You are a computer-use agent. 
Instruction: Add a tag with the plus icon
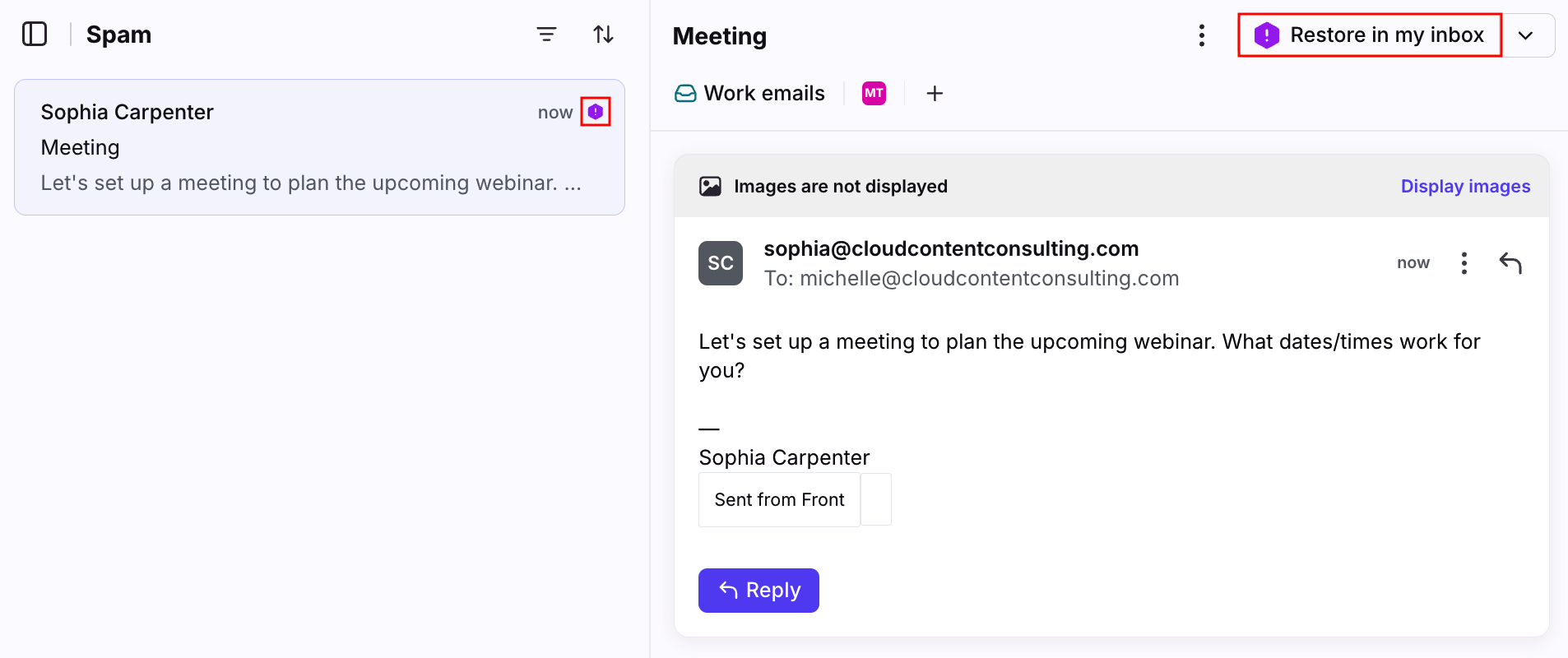935,94
